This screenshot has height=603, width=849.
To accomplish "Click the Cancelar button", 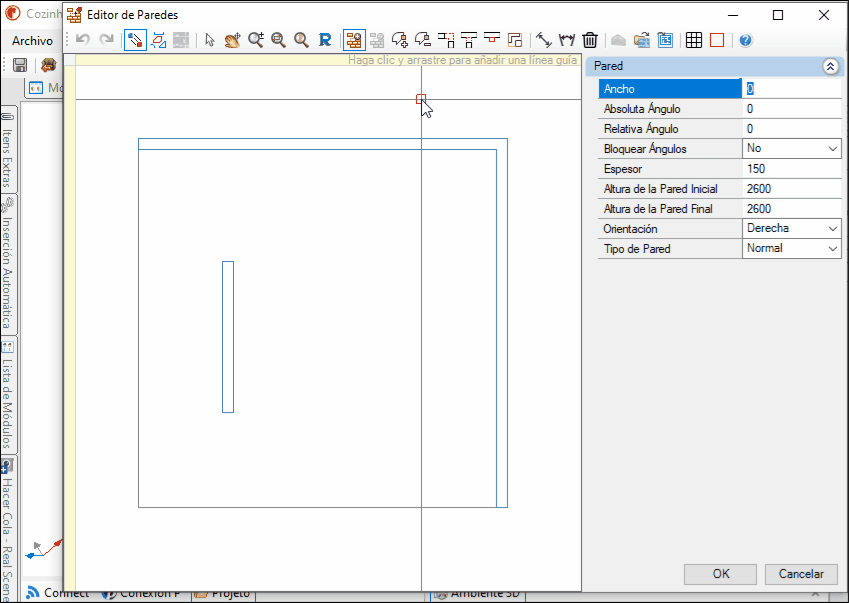I will point(801,574).
